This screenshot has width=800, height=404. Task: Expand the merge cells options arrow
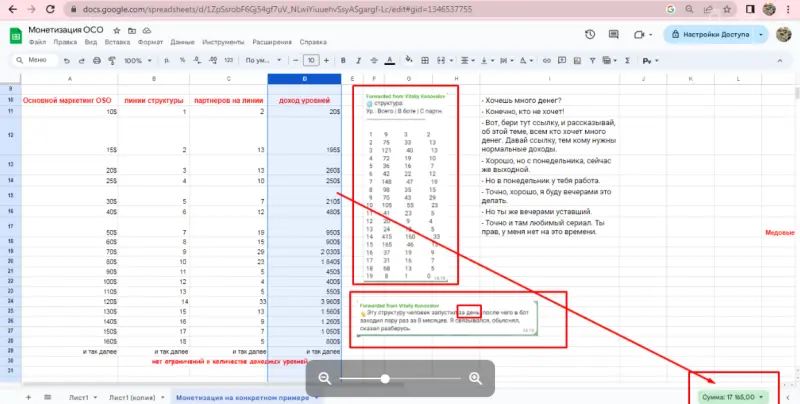pyautogui.click(x=452, y=61)
